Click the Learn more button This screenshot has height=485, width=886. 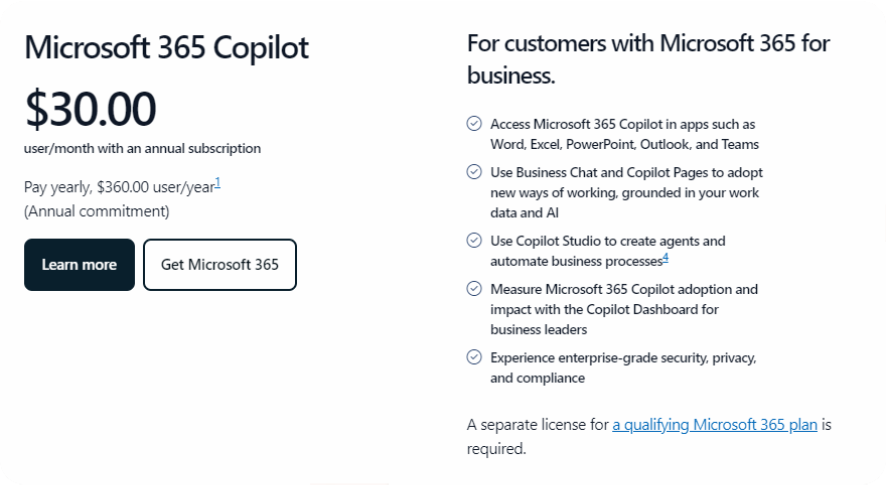coord(79,265)
